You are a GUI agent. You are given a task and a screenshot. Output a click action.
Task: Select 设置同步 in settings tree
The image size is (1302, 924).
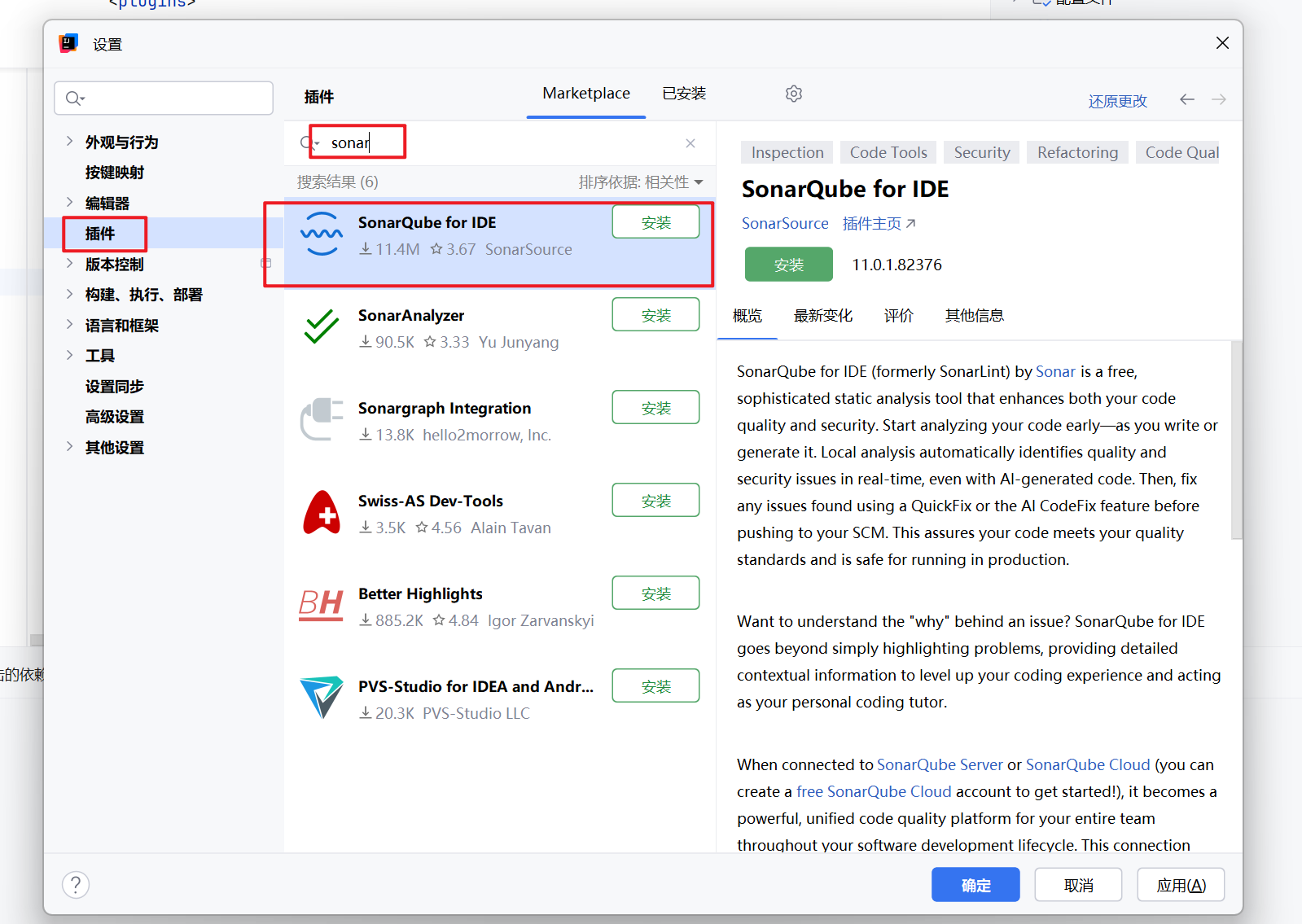coord(114,387)
